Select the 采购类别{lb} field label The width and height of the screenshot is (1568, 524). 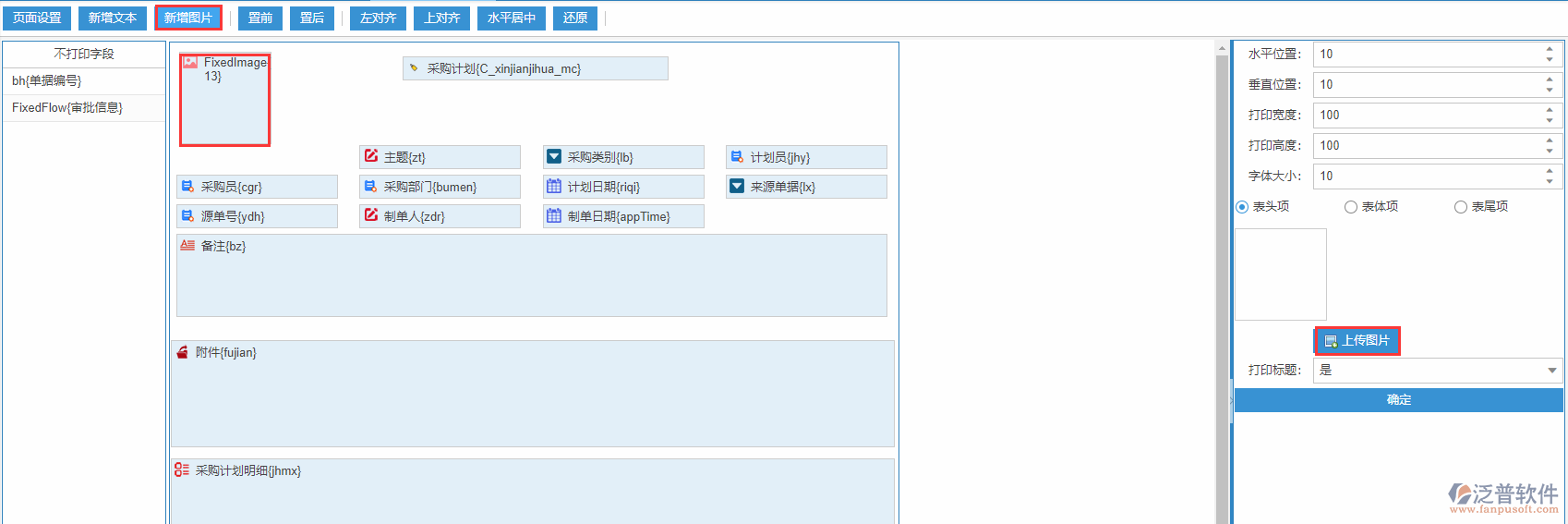coord(600,157)
